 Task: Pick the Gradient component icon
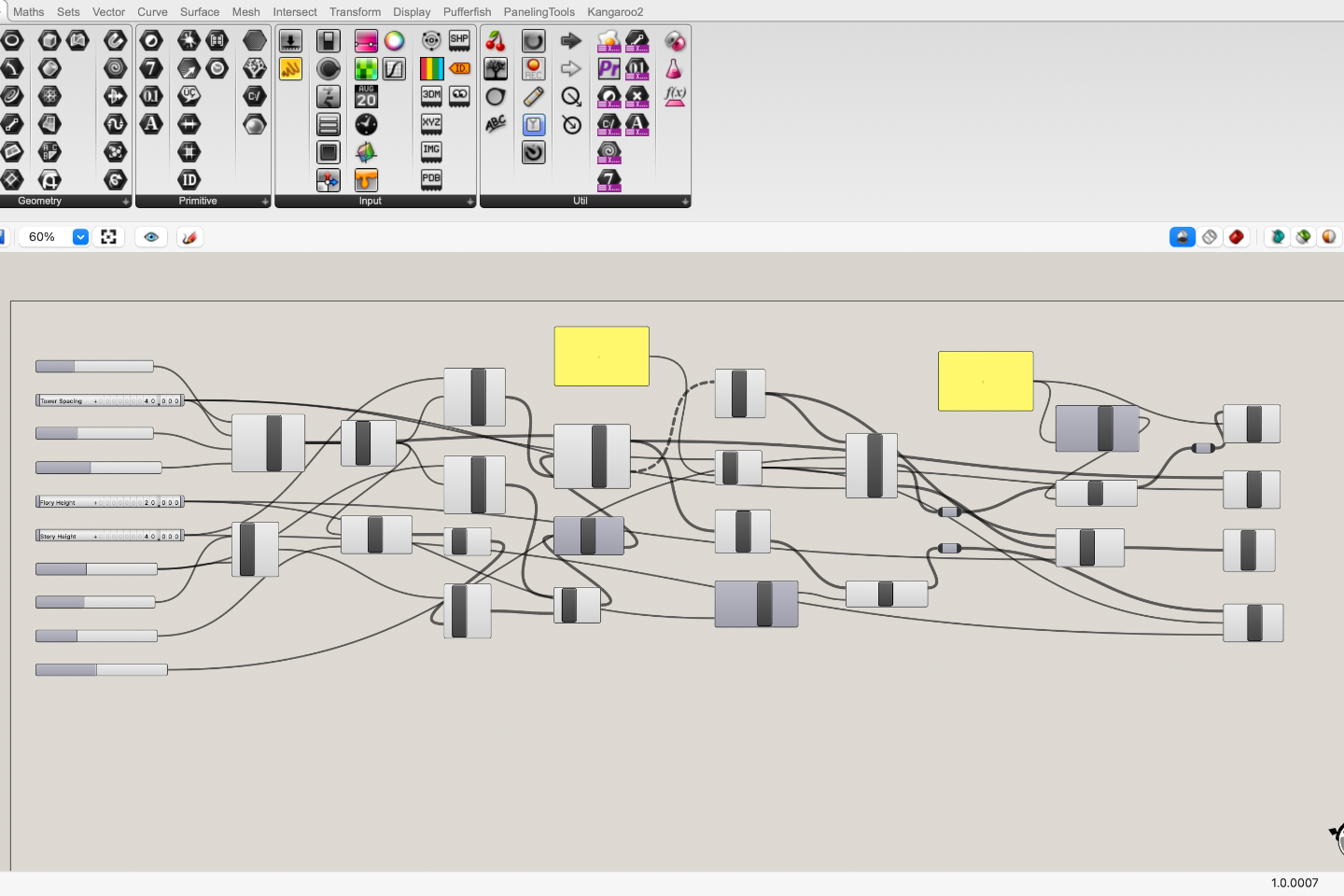point(366,40)
